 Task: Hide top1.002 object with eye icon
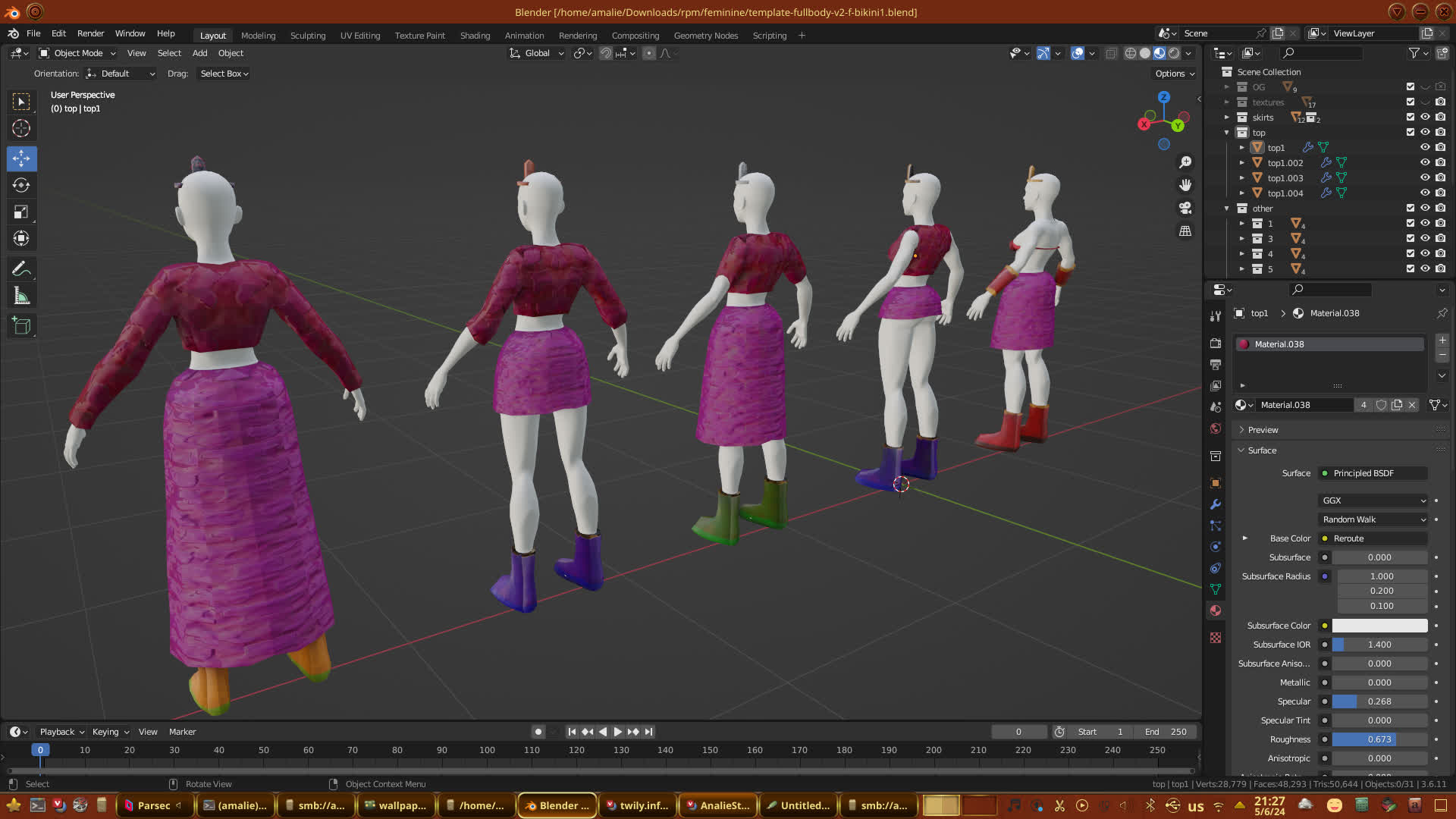(x=1425, y=162)
